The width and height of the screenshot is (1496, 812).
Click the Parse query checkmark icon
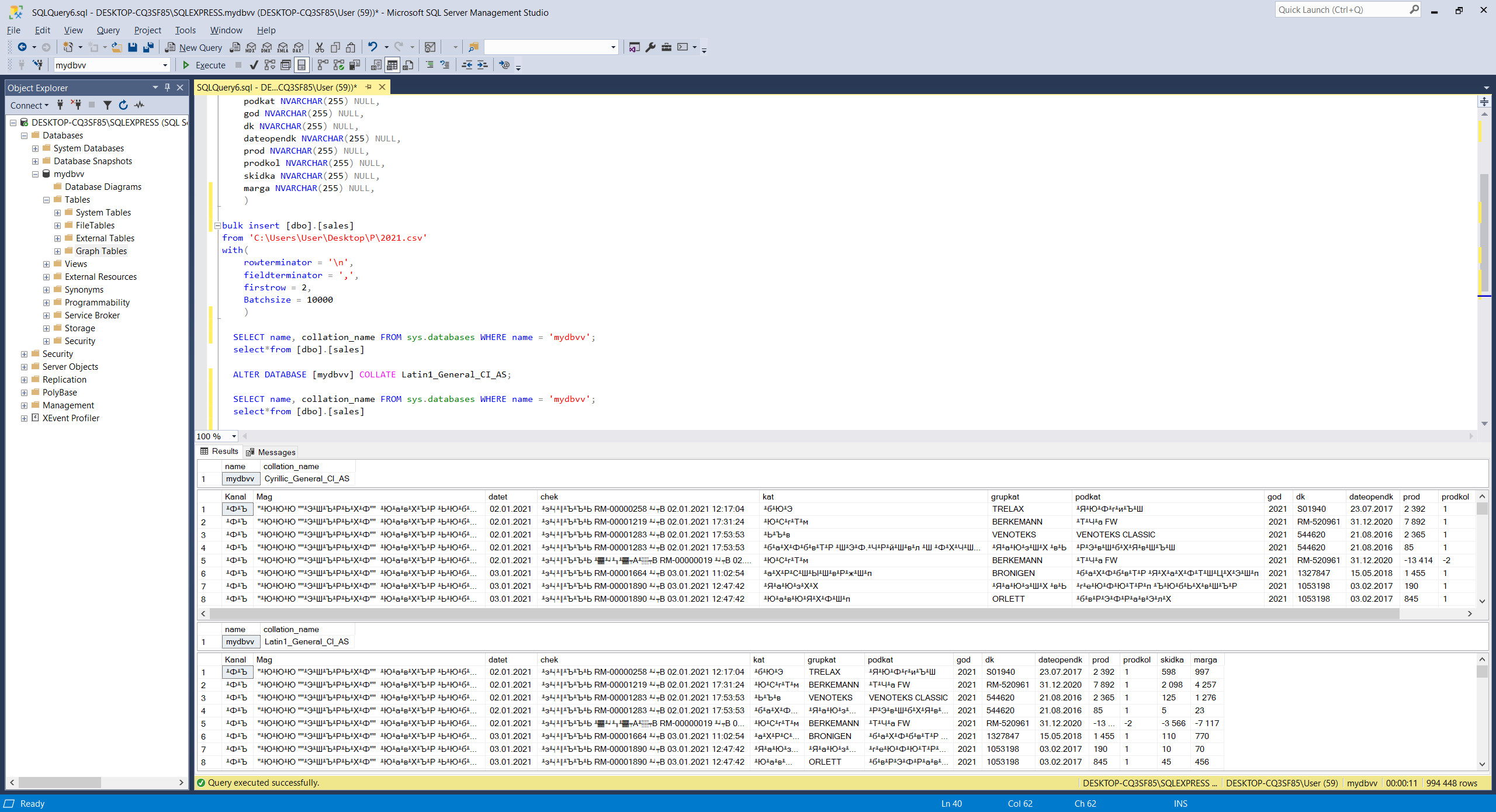pyautogui.click(x=254, y=65)
